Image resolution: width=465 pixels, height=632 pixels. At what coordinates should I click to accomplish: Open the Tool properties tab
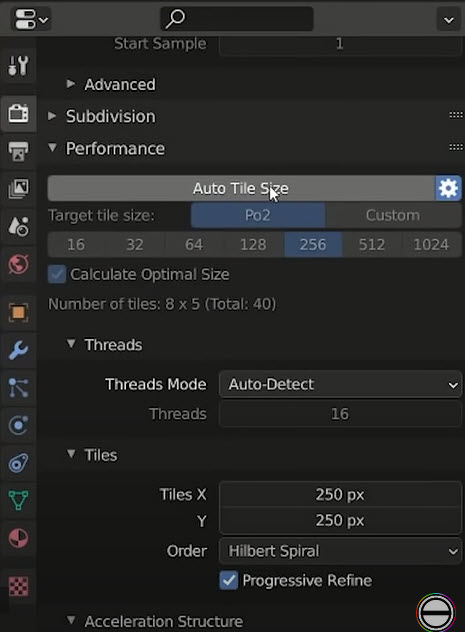point(18,66)
